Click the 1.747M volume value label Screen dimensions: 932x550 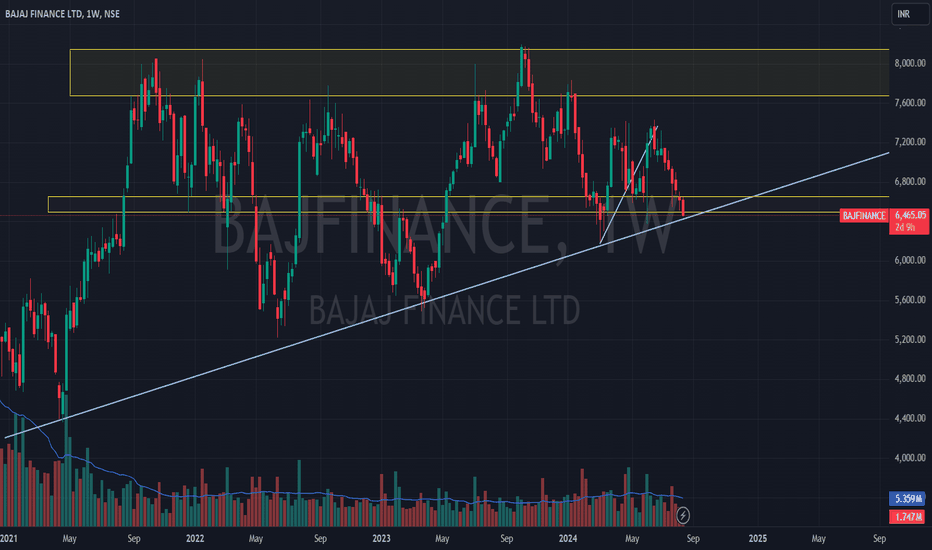908,517
